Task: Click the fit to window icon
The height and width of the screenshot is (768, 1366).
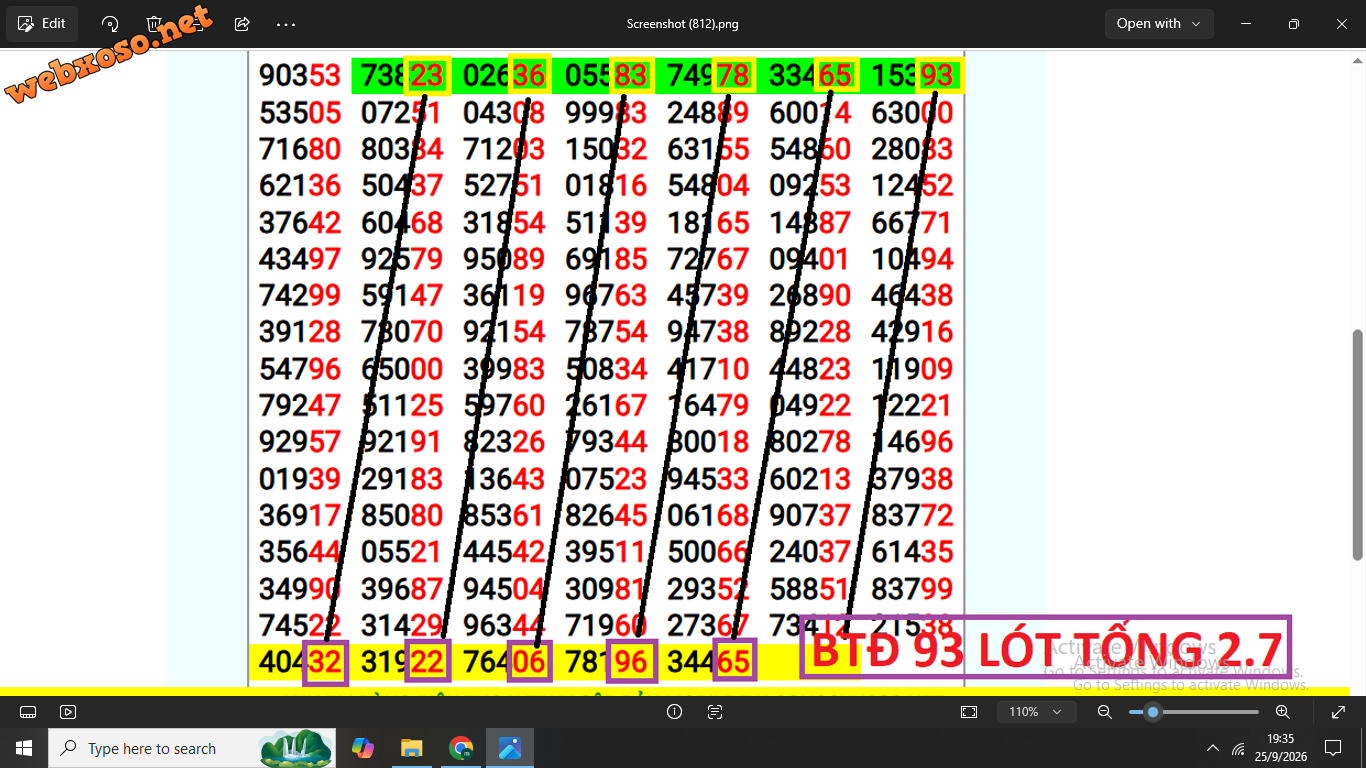Action: pos(968,712)
